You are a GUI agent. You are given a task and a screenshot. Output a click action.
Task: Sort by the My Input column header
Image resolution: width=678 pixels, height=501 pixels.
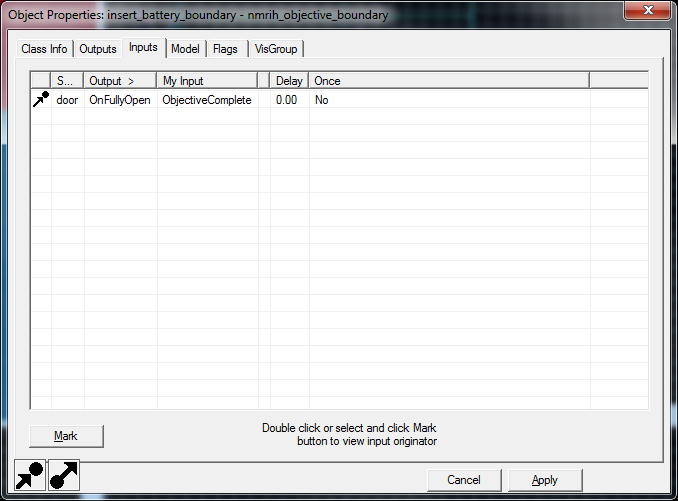point(206,81)
